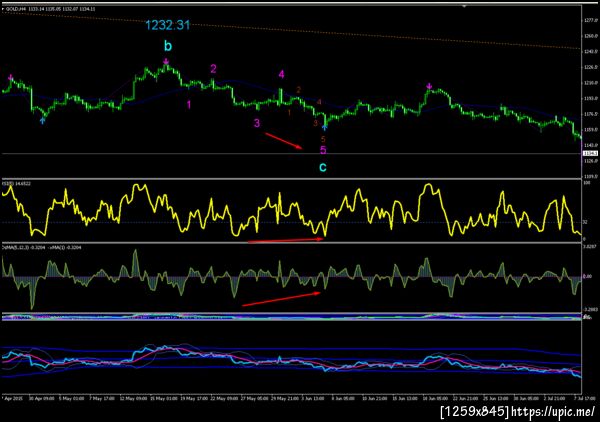The width and height of the screenshot is (600, 422).
Task: Select the magenta wave label 3
Action: pos(257,123)
